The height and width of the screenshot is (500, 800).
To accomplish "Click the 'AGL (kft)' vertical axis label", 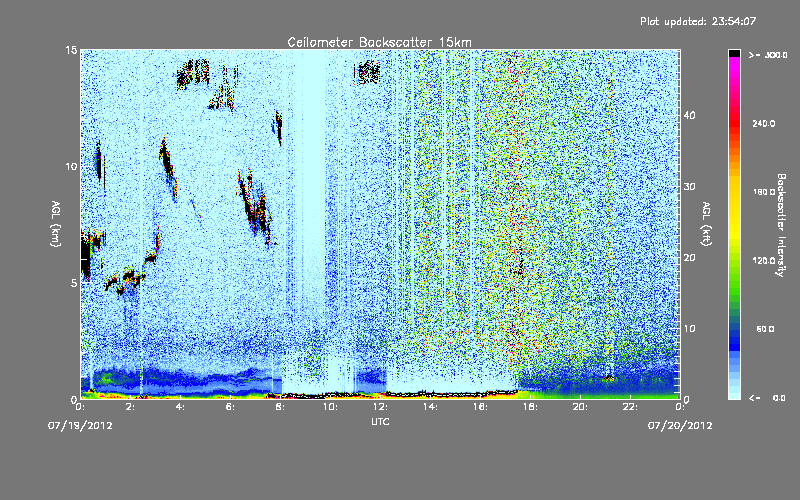I will pos(706,224).
